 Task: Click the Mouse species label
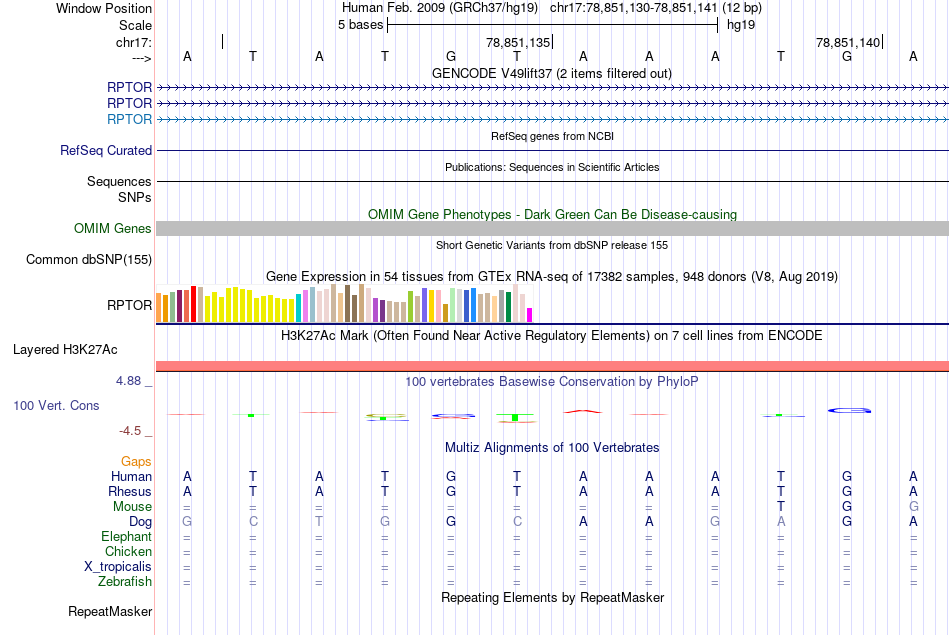pyautogui.click(x=132, y=507)
